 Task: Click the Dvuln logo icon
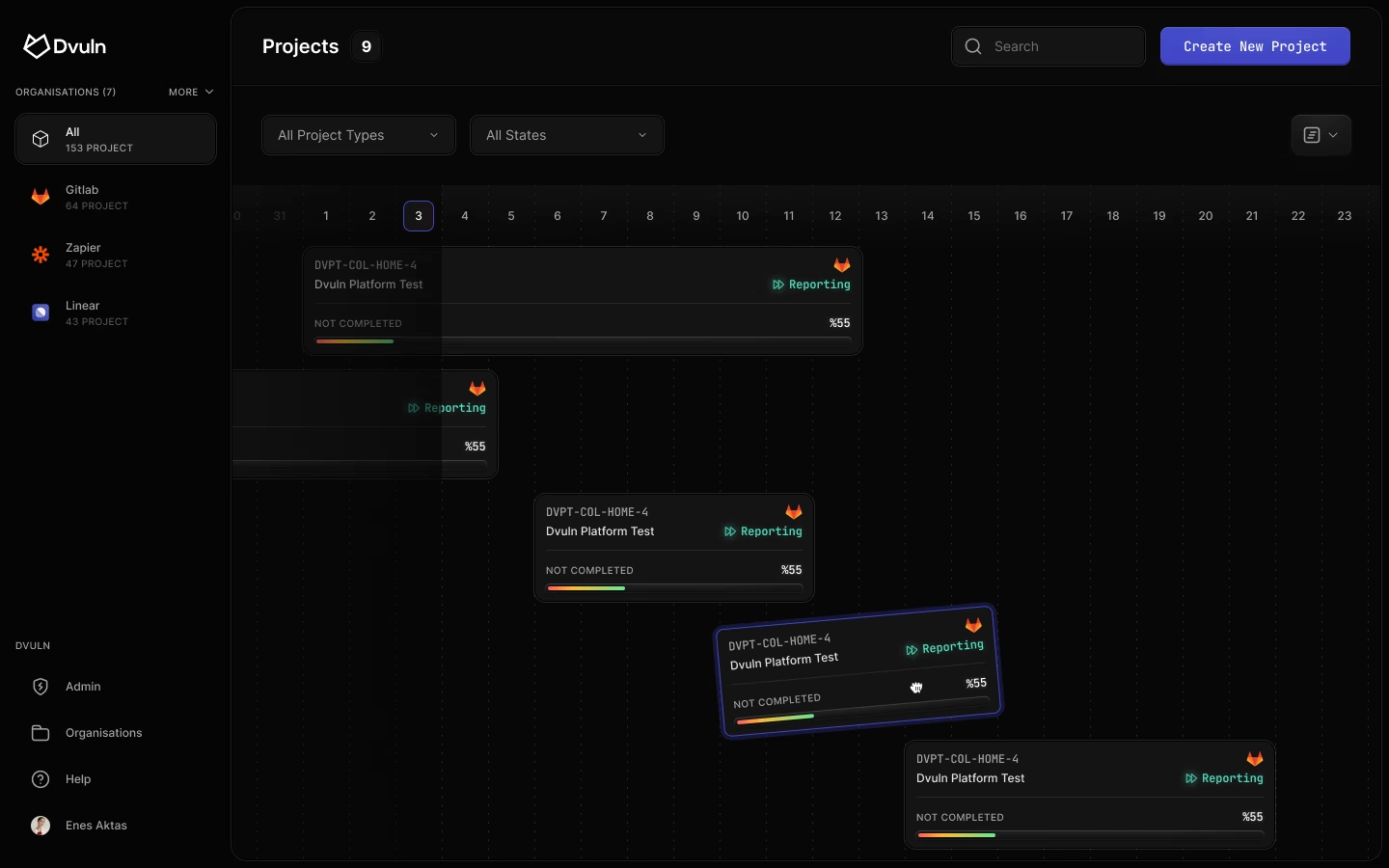(37, 46)
